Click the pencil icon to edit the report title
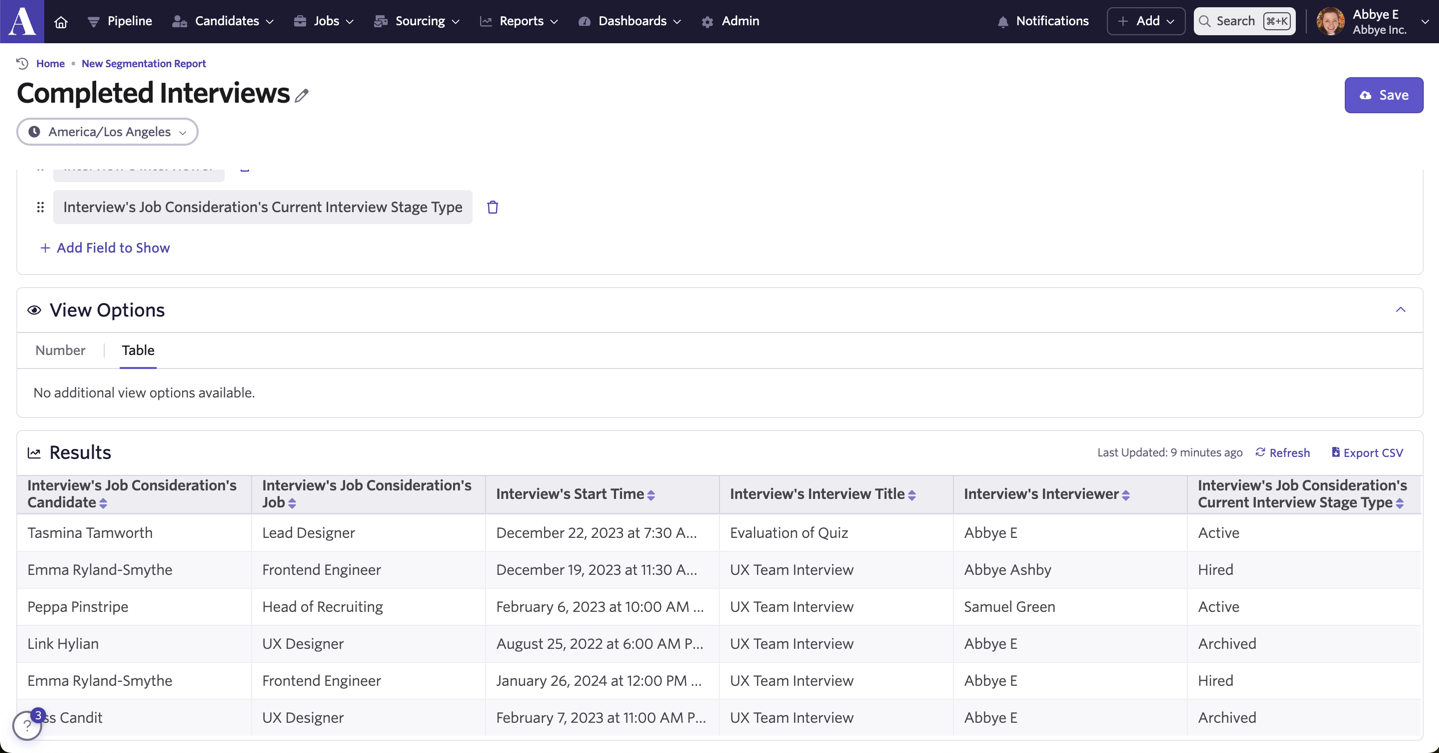This screenshot has width=1439, height=753. [x=301, y=96]
